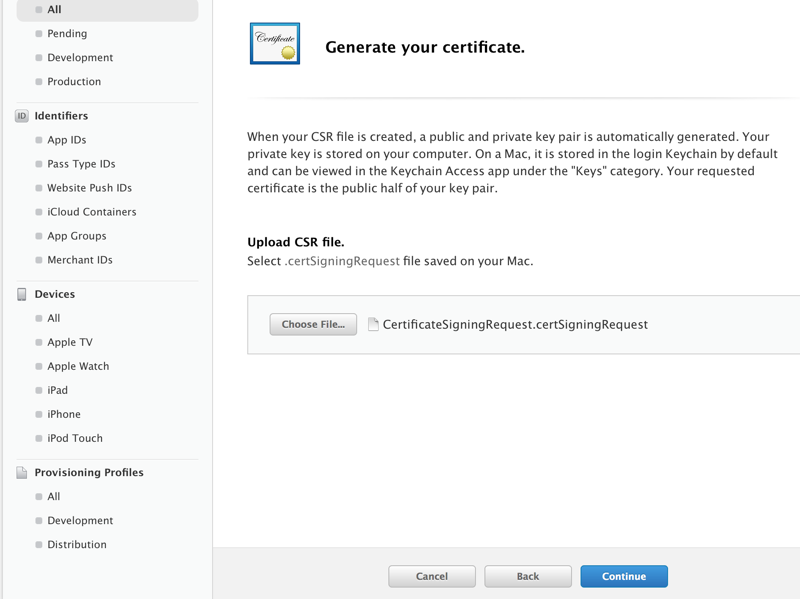Viewport: 800px width, 599px height.
Task: Open App IDs under Identifiers
Action: click(67, 140)
